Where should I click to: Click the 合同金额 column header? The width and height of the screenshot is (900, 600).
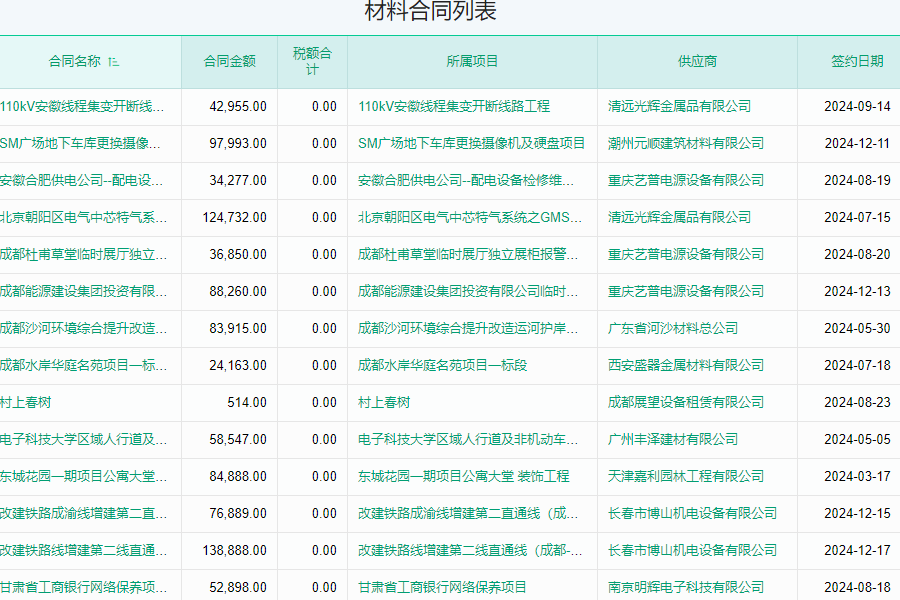tap(229, 61)
